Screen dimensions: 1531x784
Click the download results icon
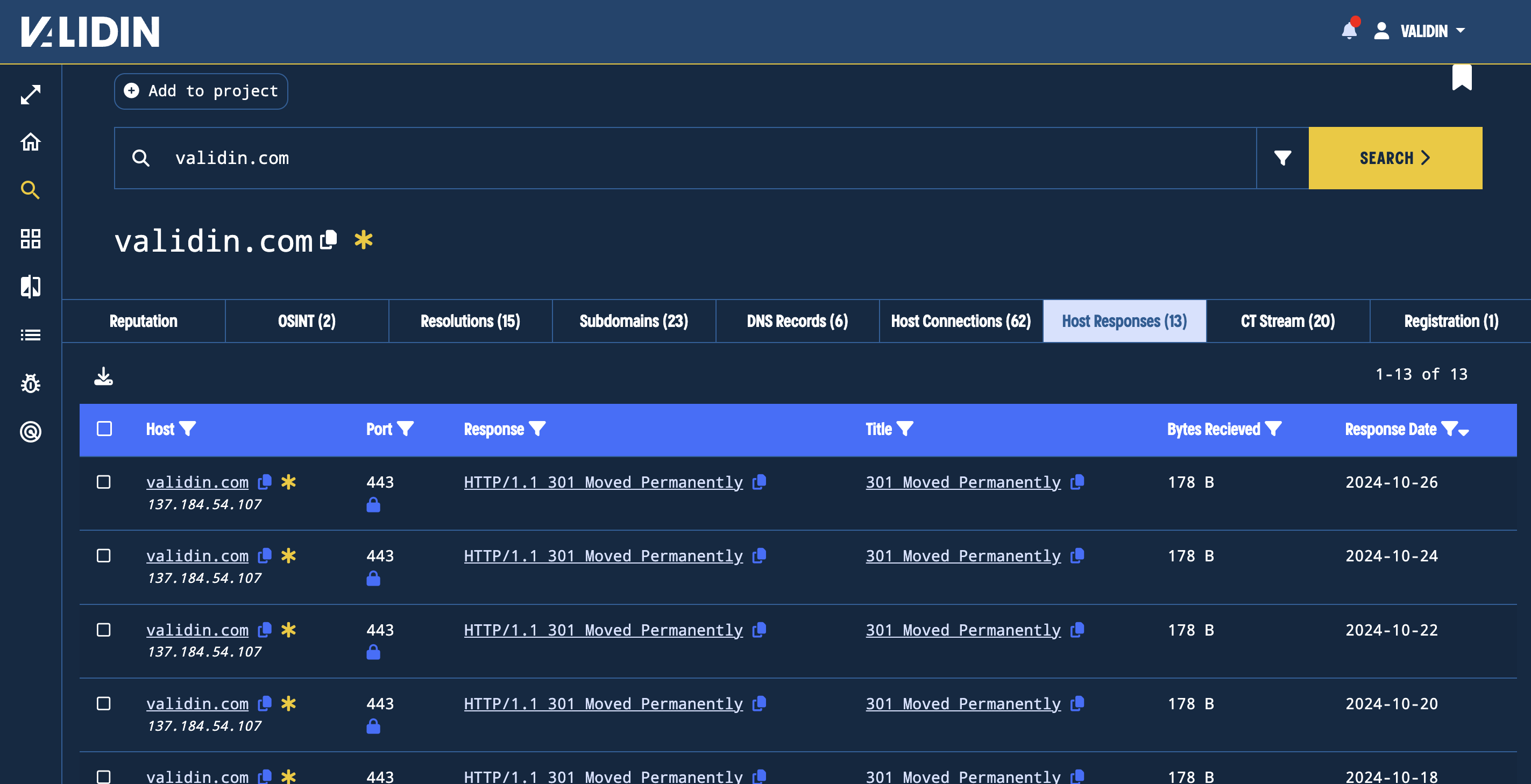pyautogui.click(x=103, y=376)
